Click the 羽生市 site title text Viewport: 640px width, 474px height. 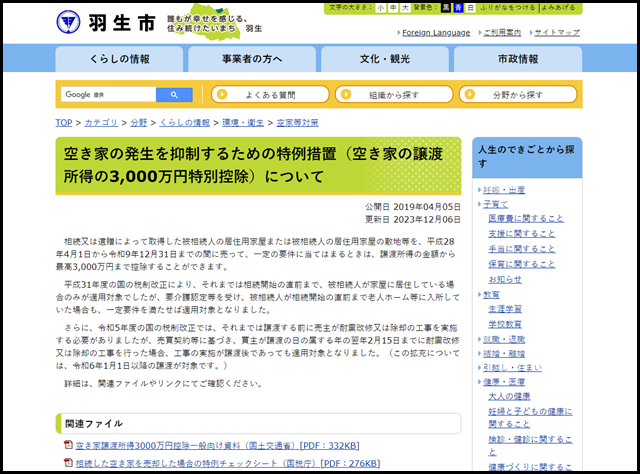tap(122, 22)
